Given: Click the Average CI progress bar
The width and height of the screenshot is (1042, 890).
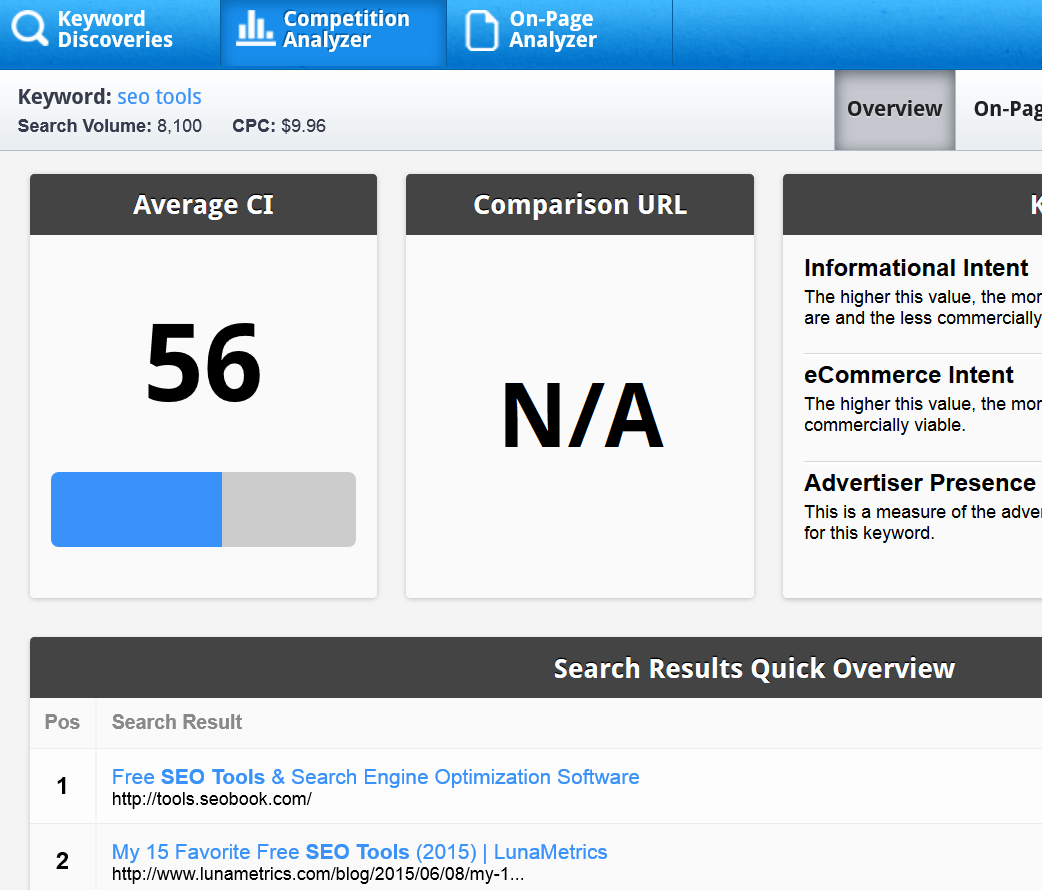Looking at the screenshot, I should (203, 510).
